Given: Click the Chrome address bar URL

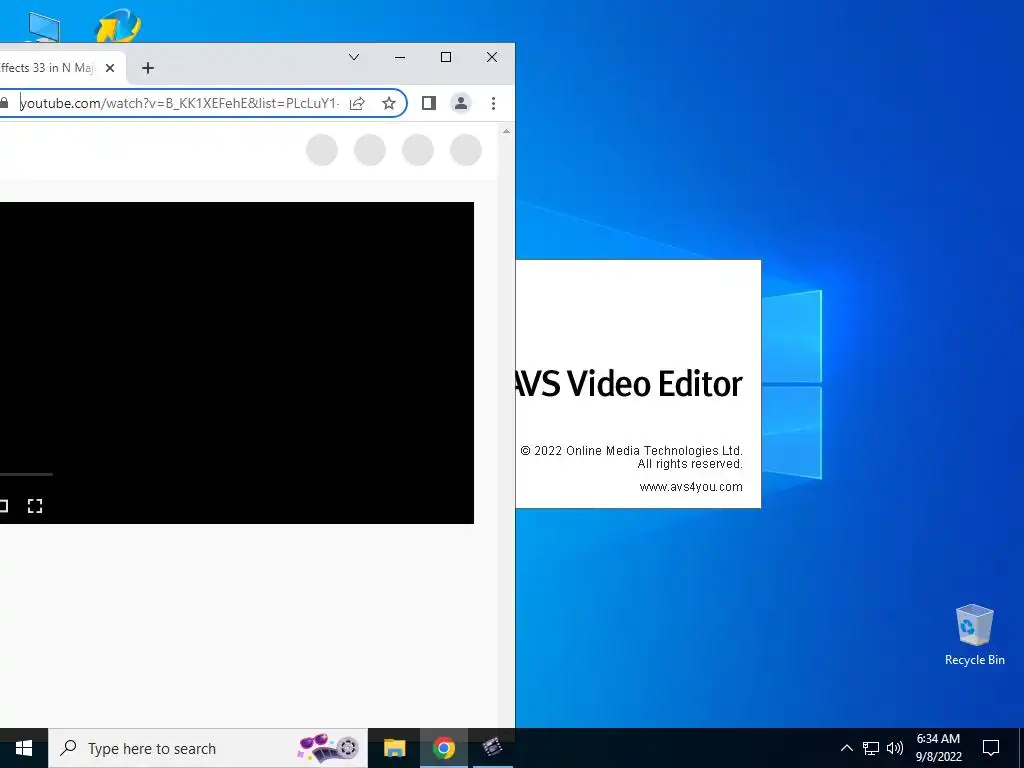Looking at the screenshot, I should pyautogui.click(x=180, y=103).
